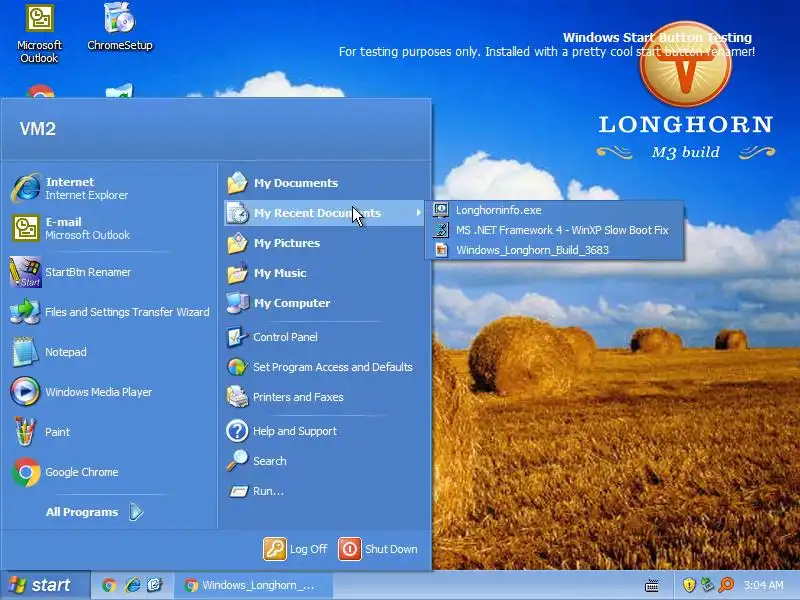The image size is (800, 600).
Task: Click the network connection tray icon
Action: click(x=707, y=585)
